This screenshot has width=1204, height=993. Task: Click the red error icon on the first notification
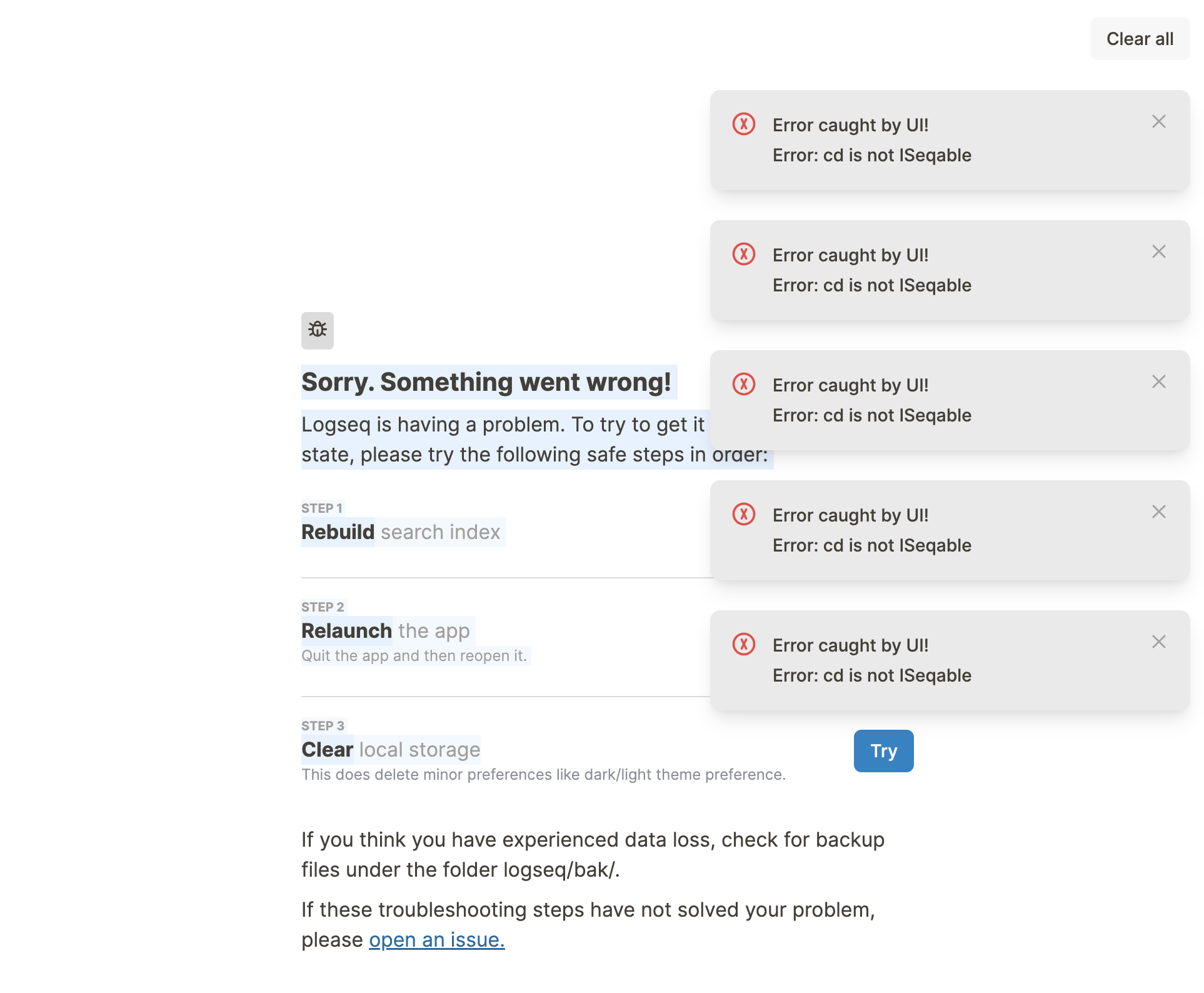coord(743,125)
